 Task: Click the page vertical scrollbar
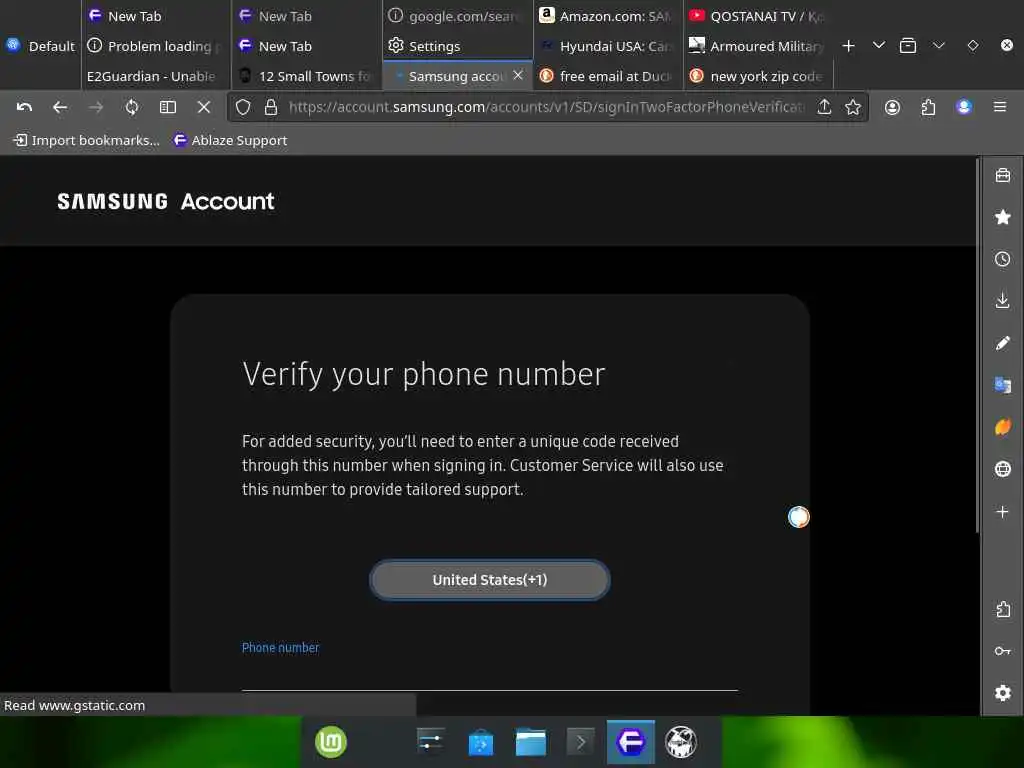pyautogui.click(x=978, y=346)
